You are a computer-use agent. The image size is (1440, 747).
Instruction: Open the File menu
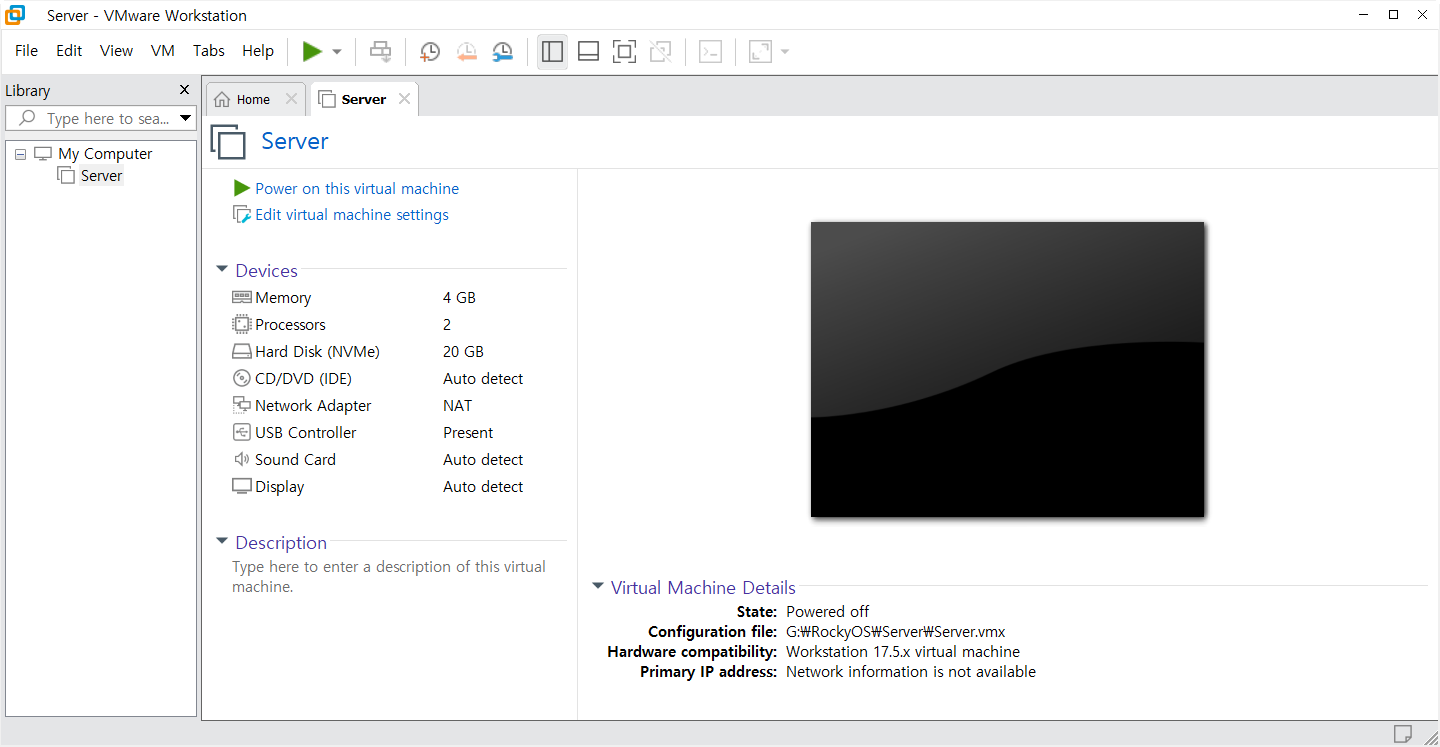[x=26, y=51]
